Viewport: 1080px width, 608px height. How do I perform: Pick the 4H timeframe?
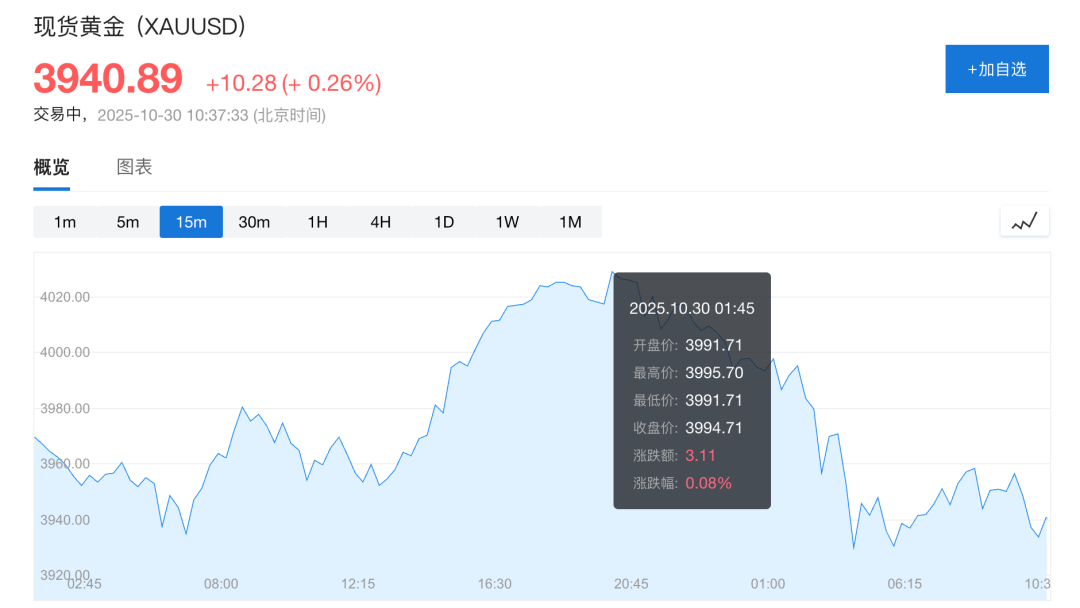[380, 222]
